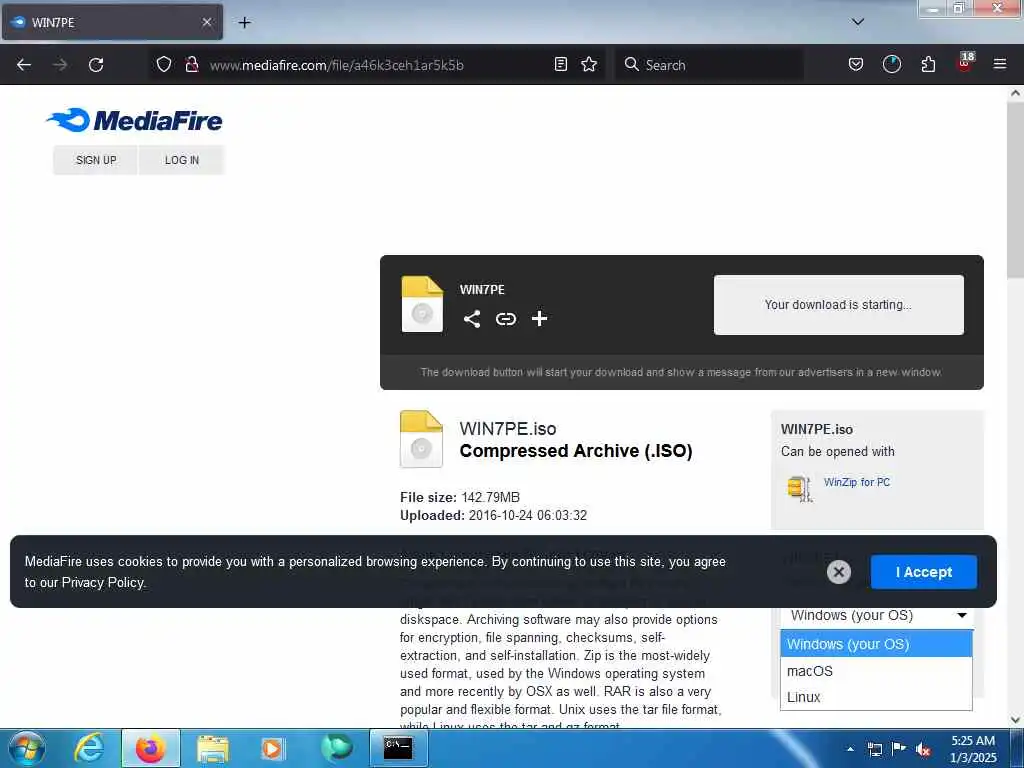
Task: Click the I Accept cookie button
Action: (x=923, y=572)
